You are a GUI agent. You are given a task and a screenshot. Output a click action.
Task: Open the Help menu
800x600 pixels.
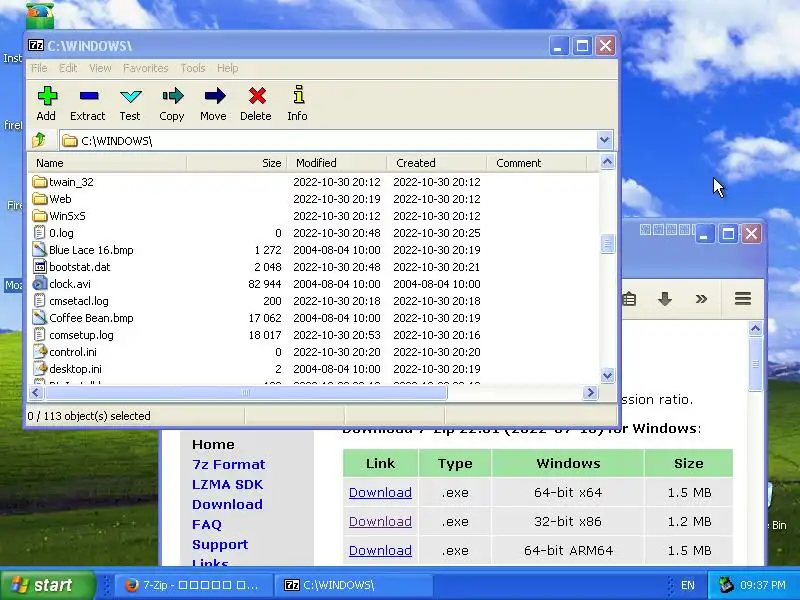click(228, 68)
